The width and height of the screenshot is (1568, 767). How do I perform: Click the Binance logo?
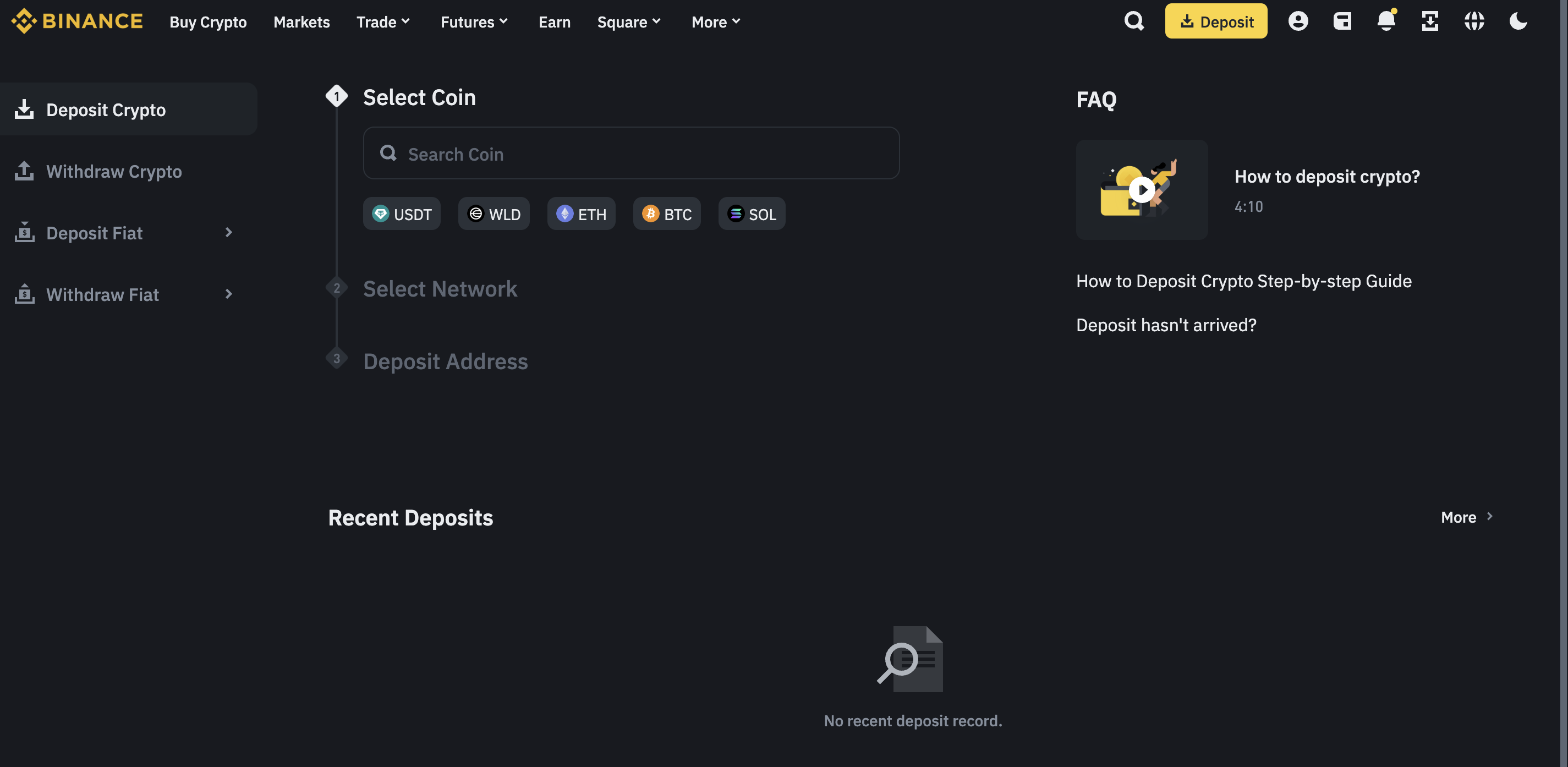[x=78, y=21]
